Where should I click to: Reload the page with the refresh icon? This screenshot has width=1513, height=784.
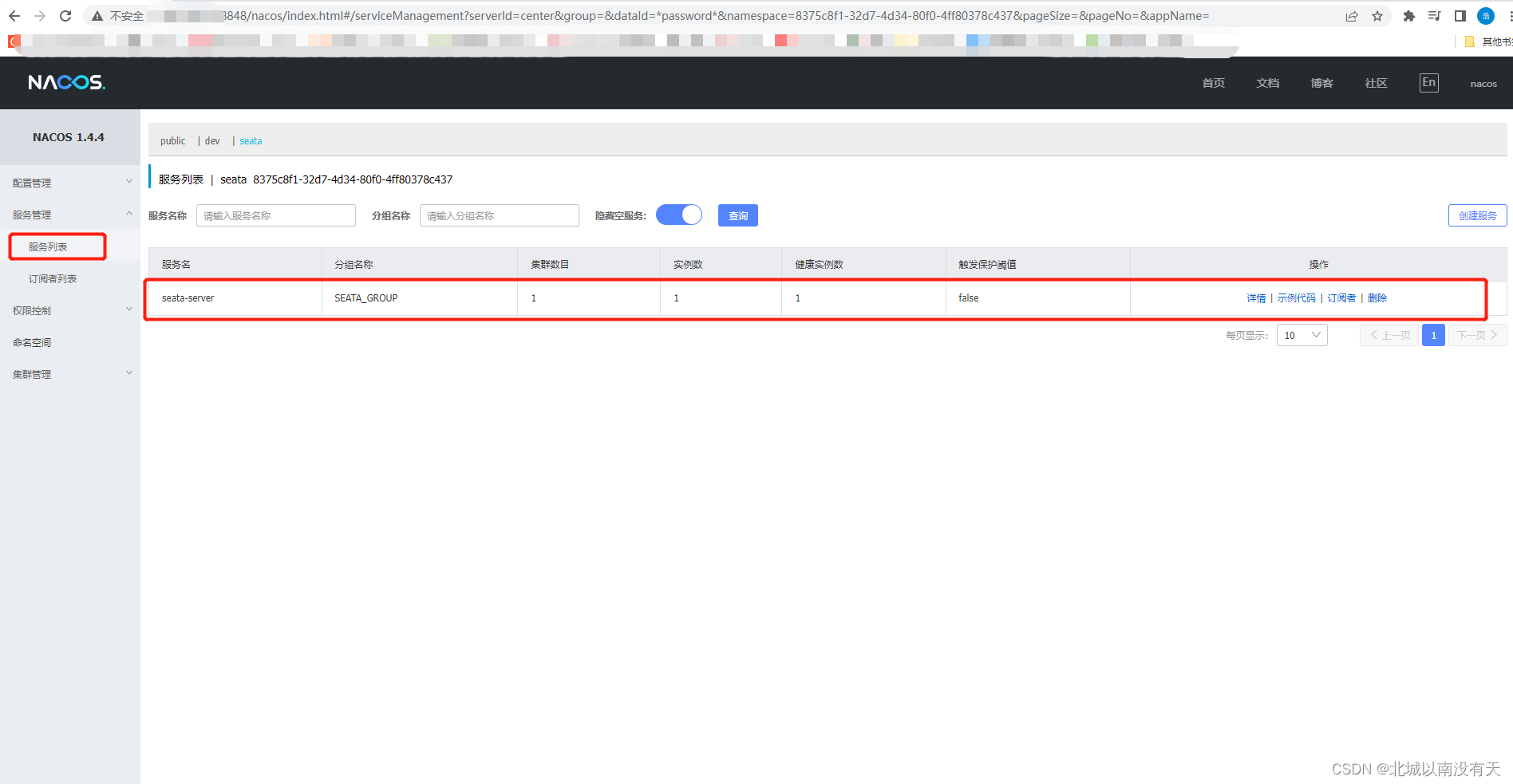(65, 16)
